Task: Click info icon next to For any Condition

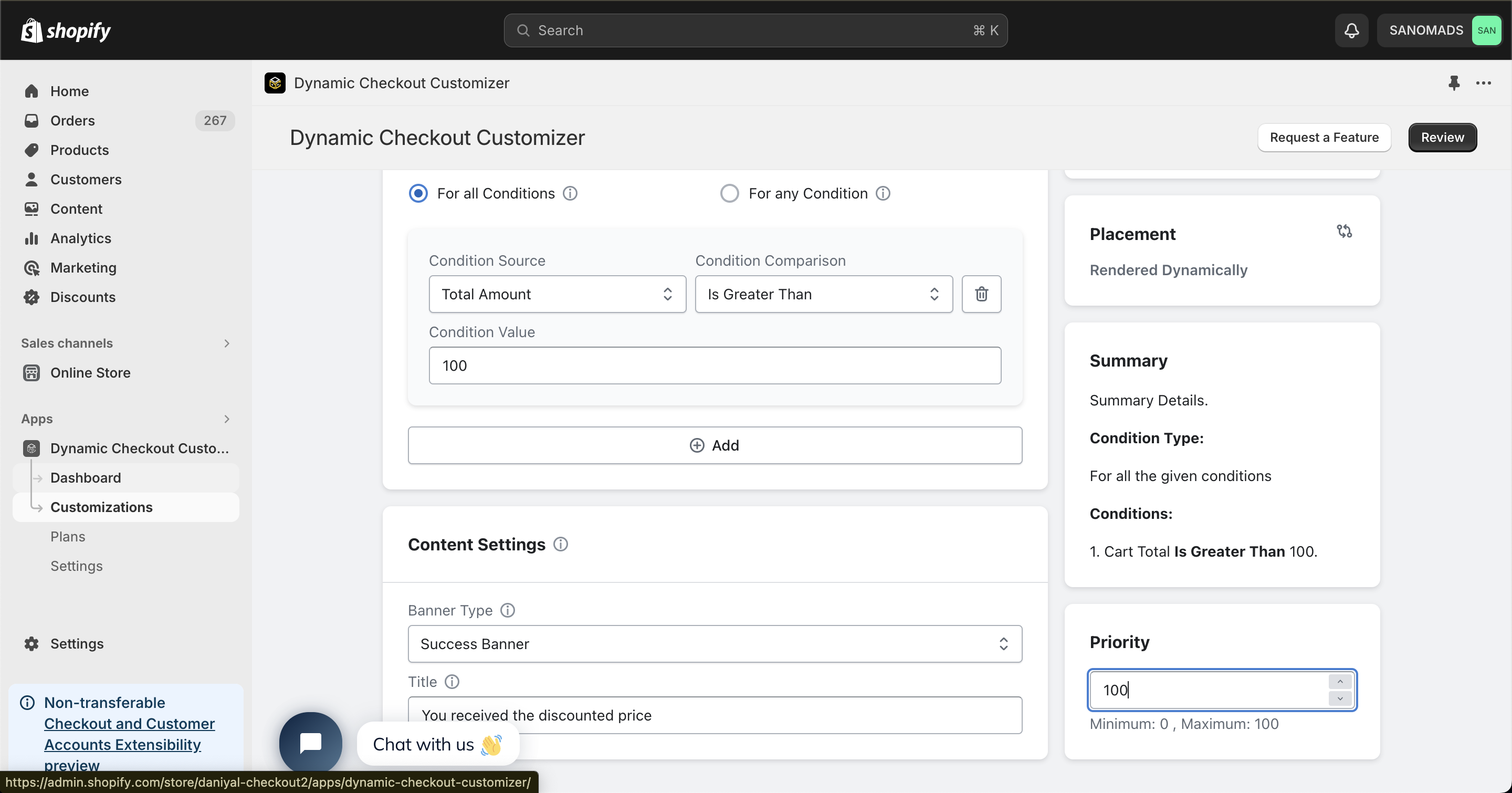Action: (883, 193)
